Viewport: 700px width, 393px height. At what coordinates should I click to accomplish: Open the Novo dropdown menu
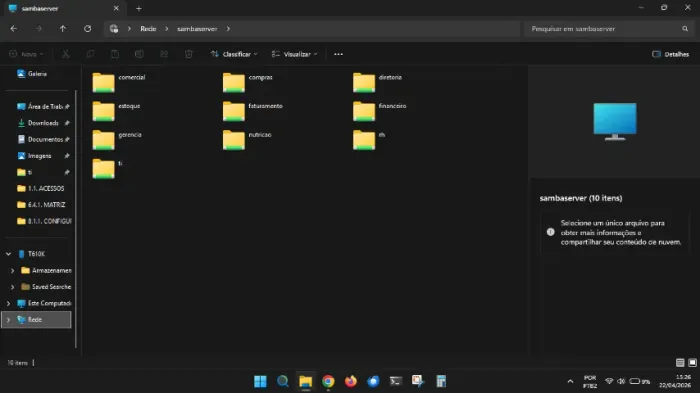(x=26, y=54)
